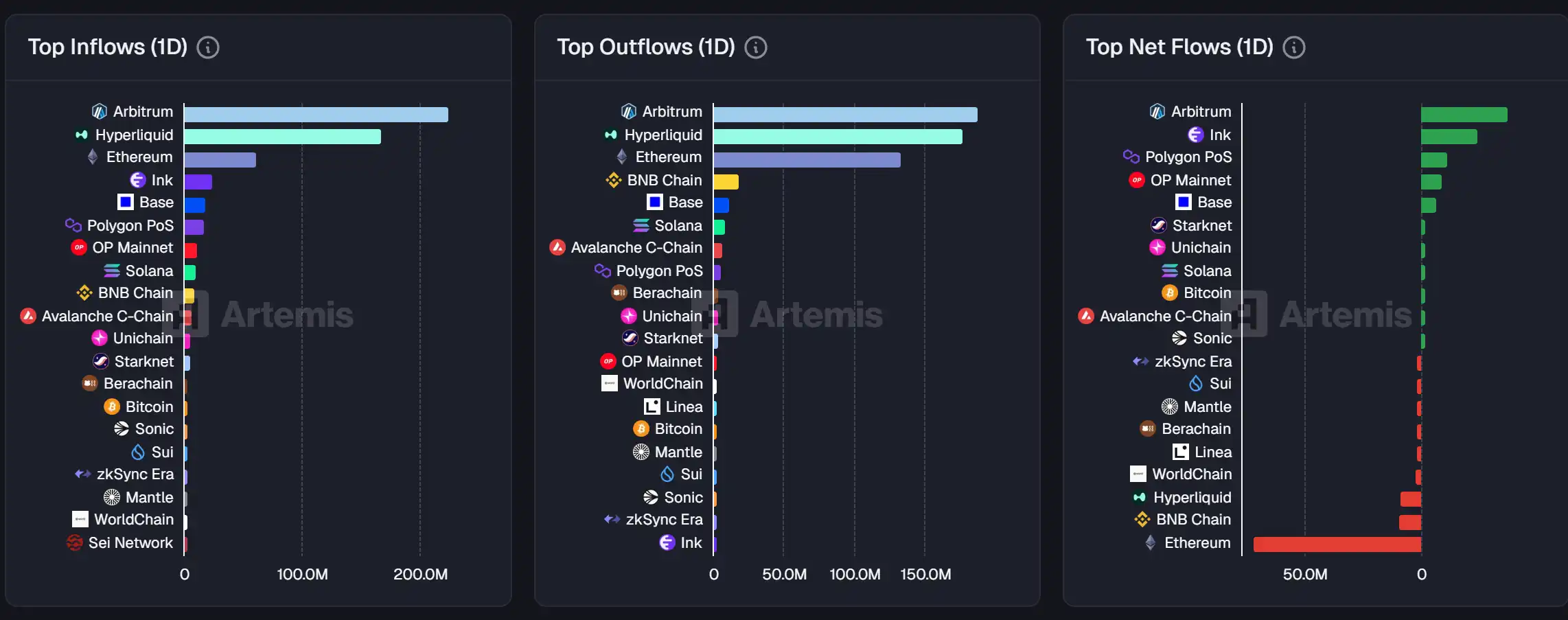Select the zkSync Era icon in Top Net Flows
The height and width of the screenshot is (620, 1568).
[1140, 361]
